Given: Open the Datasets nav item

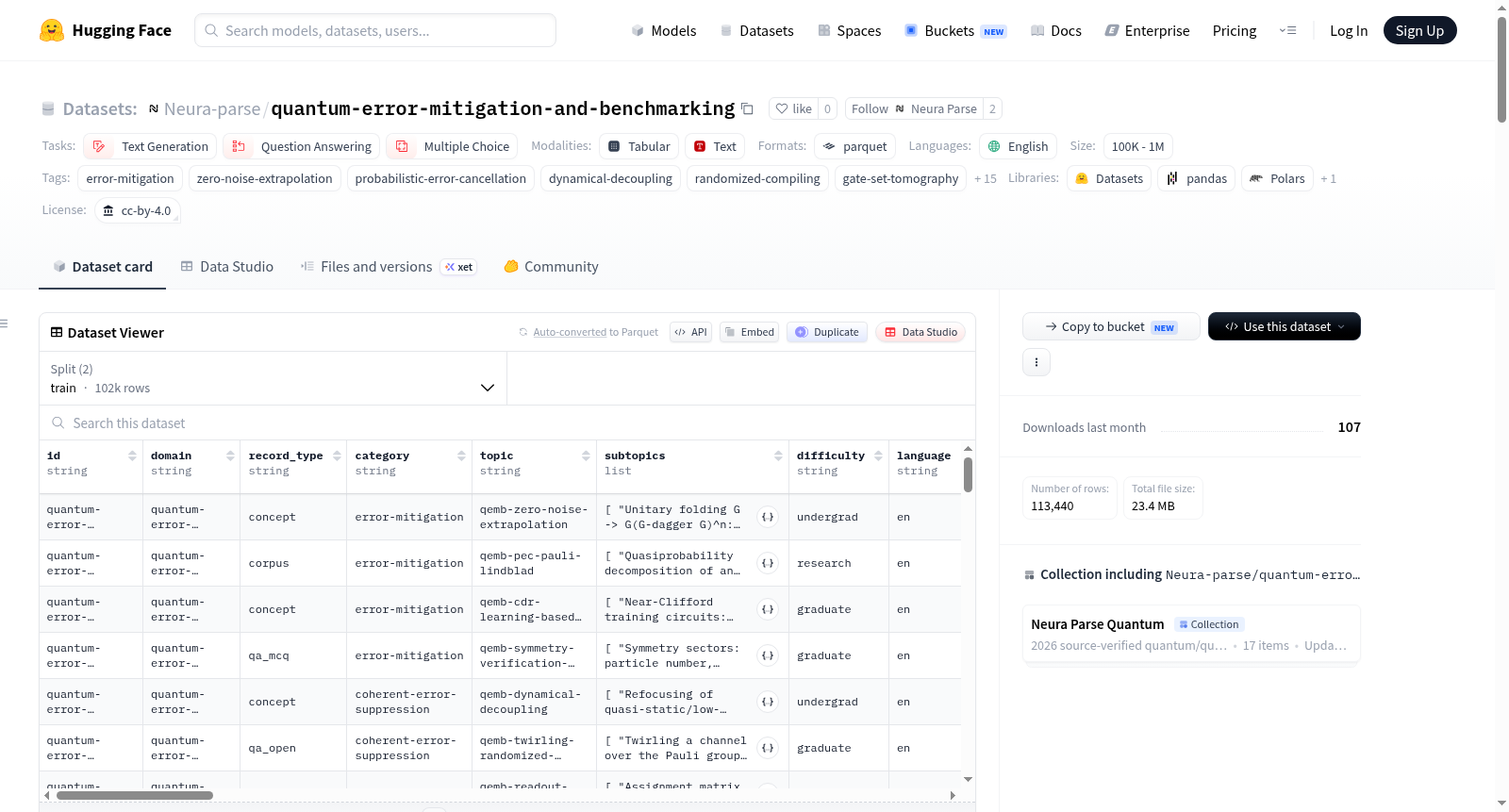Looking at the screenshot, I should click(x=756, y=30).
